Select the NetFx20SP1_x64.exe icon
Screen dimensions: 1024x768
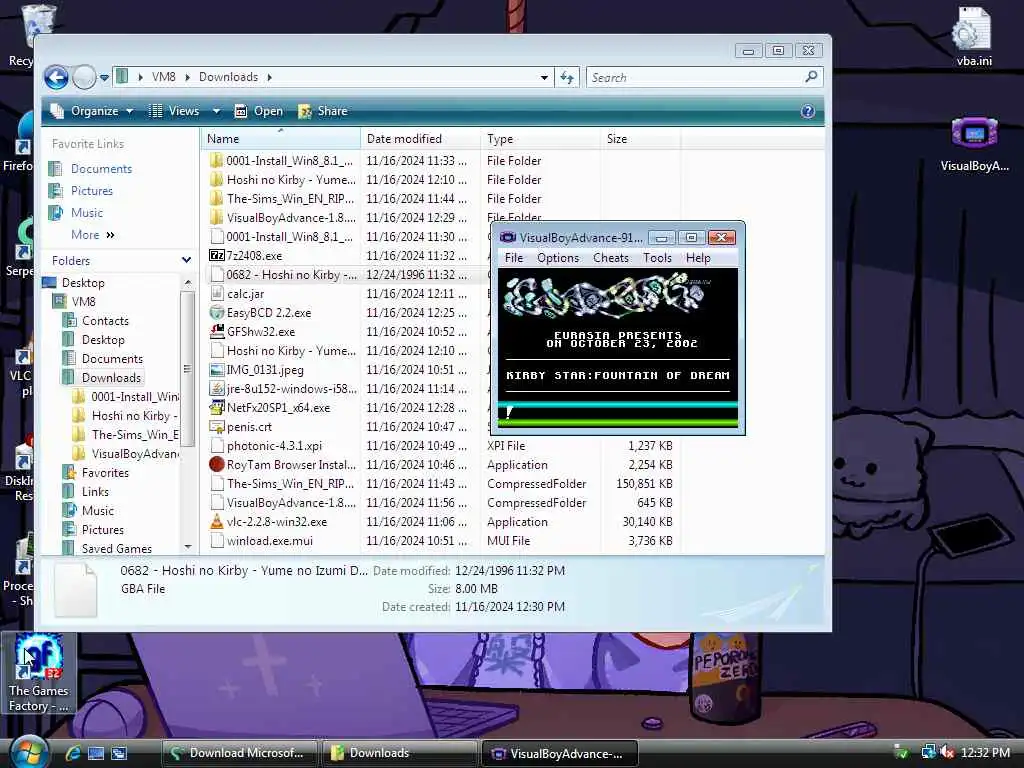(217, 408)
